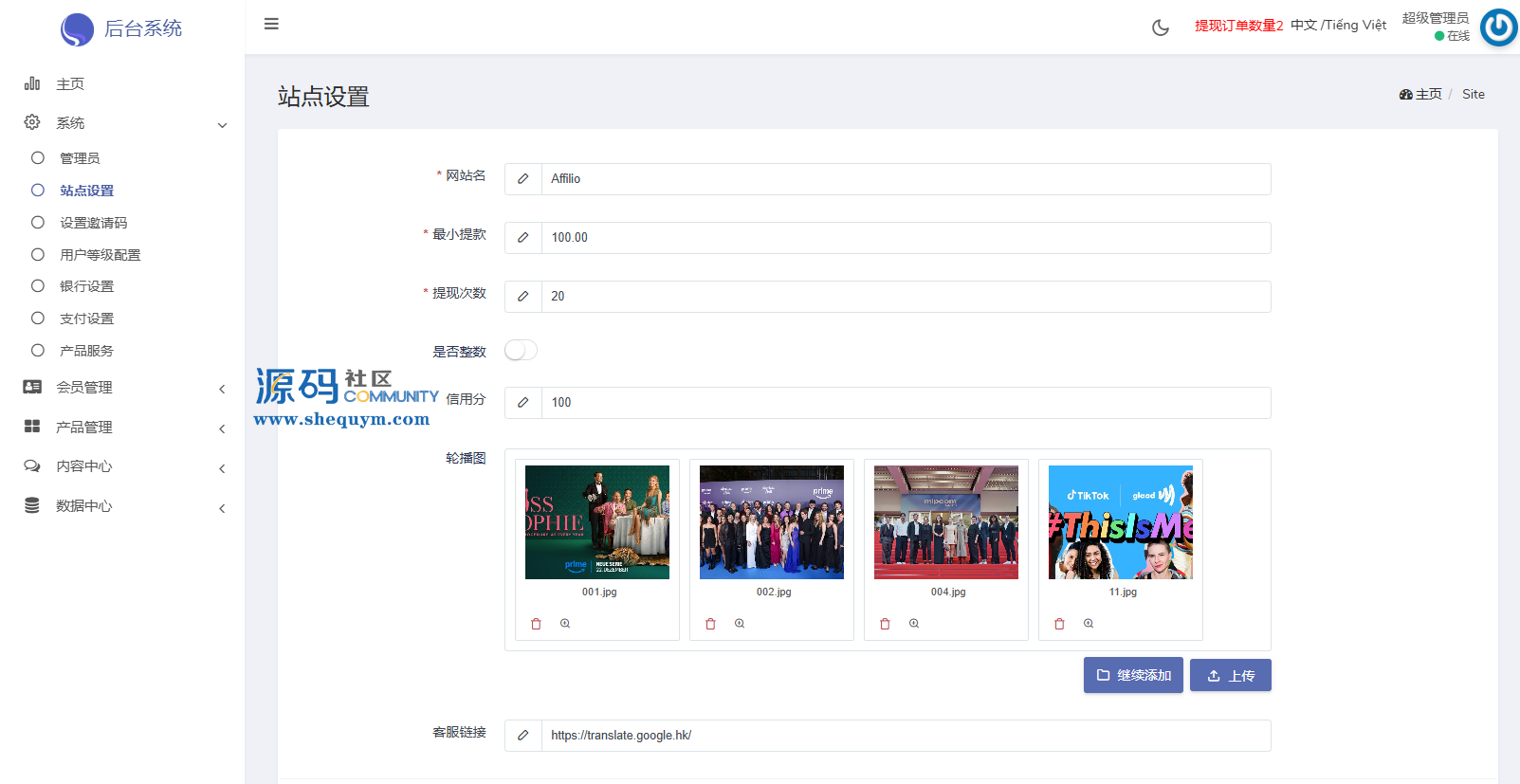Click the 内容中心 chat bubbles icon
Screen dimensions: 1520x784
click(32, 465)
